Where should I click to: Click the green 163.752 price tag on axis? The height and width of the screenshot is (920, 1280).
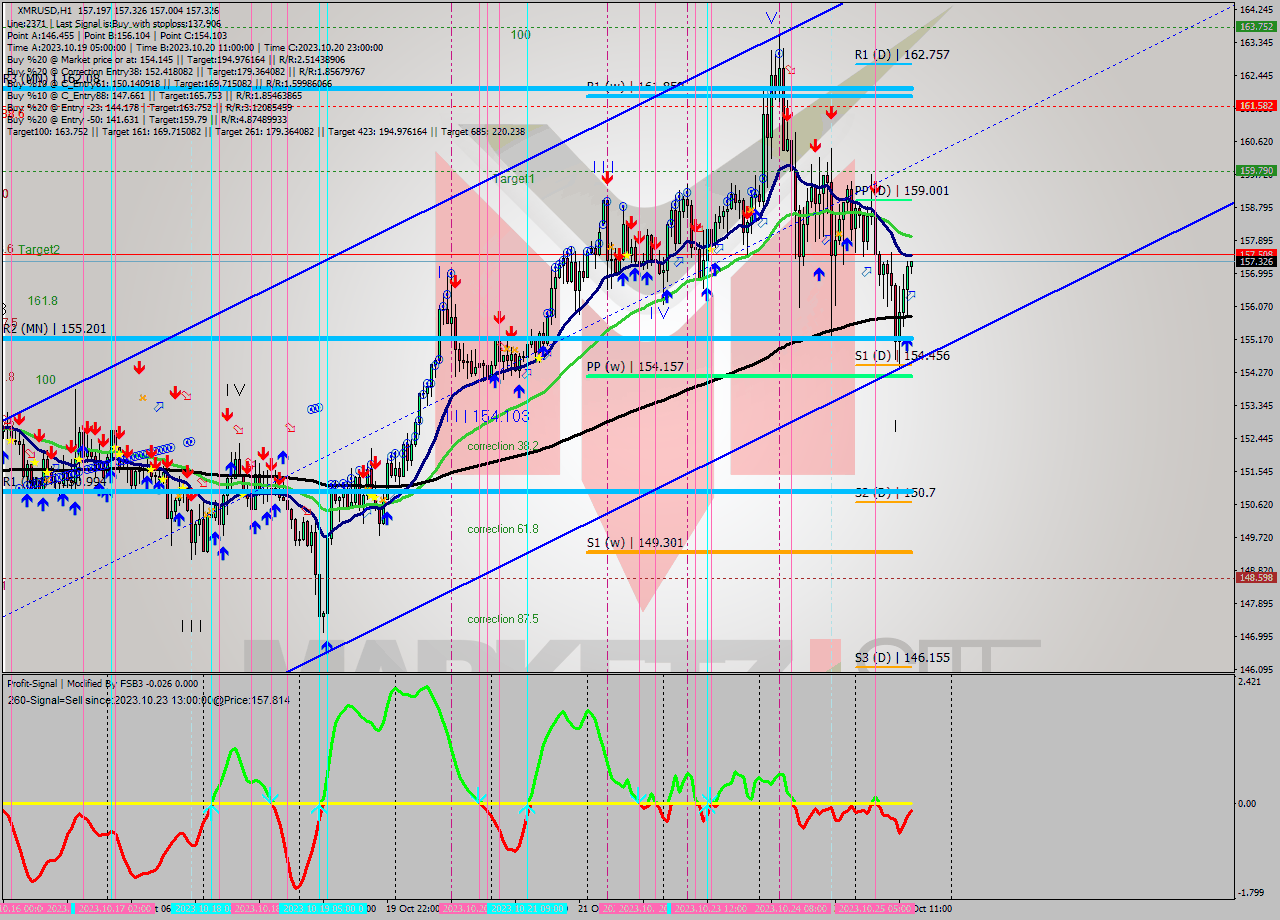pyautogui.click(x=1255, y=27)
